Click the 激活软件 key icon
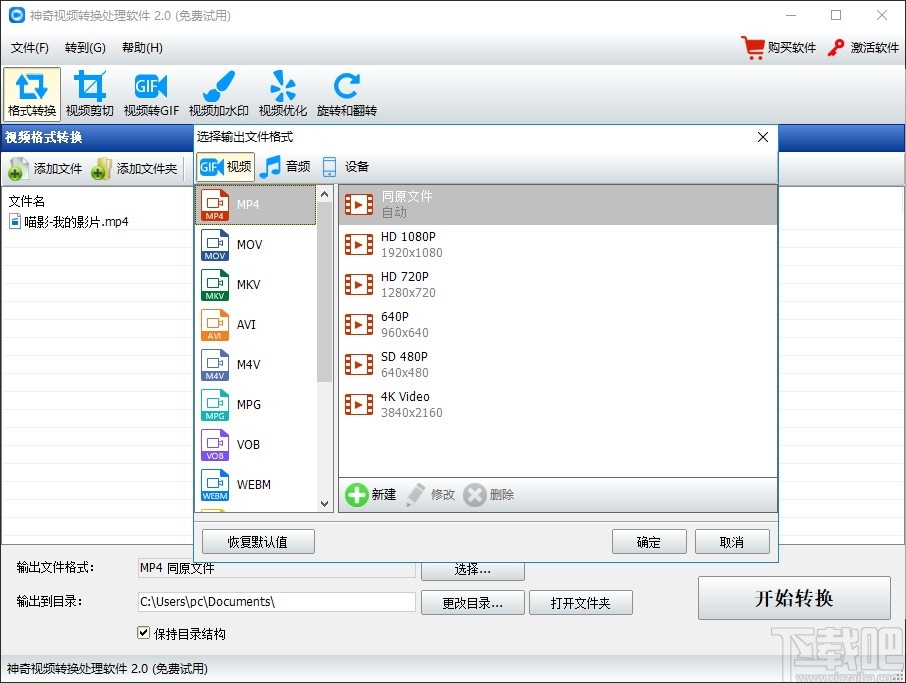The image size is (906, 683). tap(836, 47)
